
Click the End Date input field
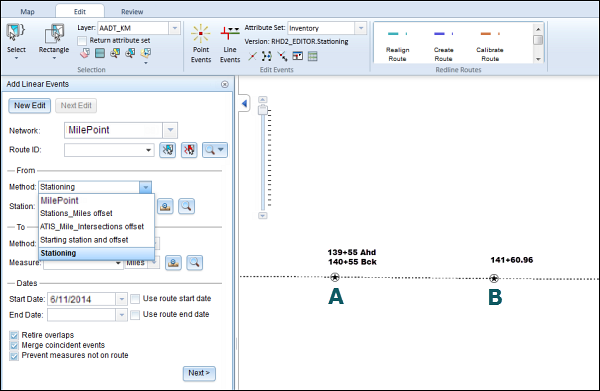pos(82,315)
